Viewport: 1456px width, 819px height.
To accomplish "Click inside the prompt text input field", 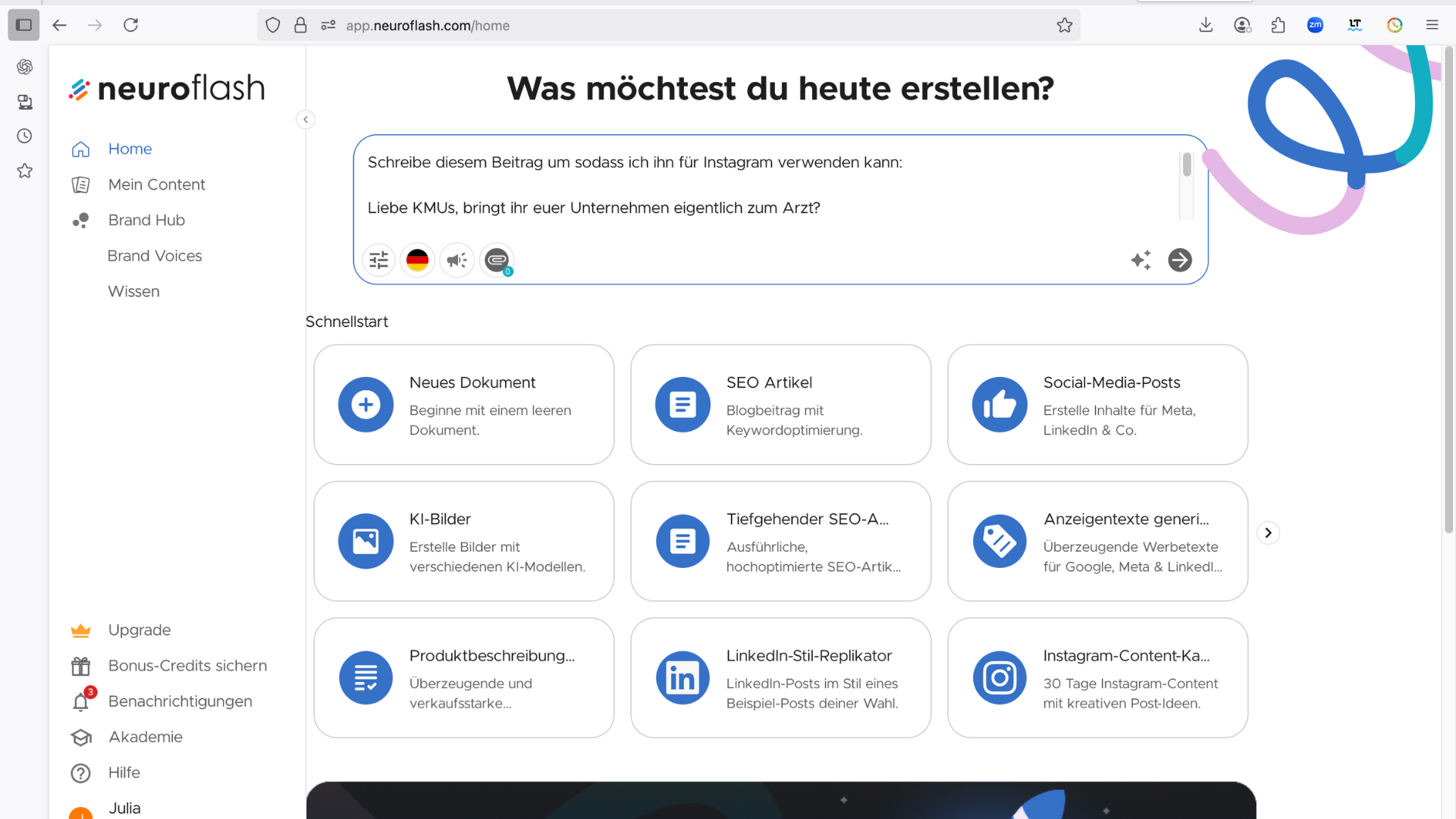I will 758,186.
